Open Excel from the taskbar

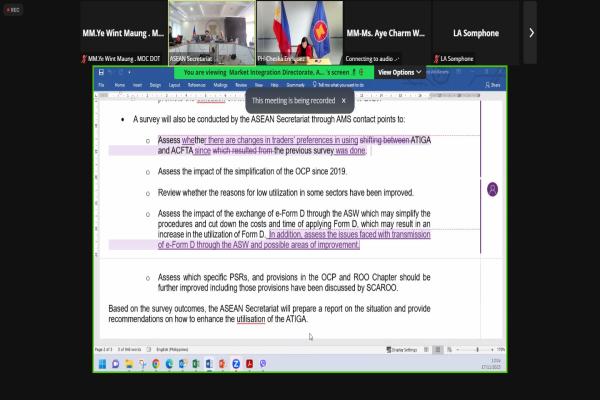coord(196,364)
